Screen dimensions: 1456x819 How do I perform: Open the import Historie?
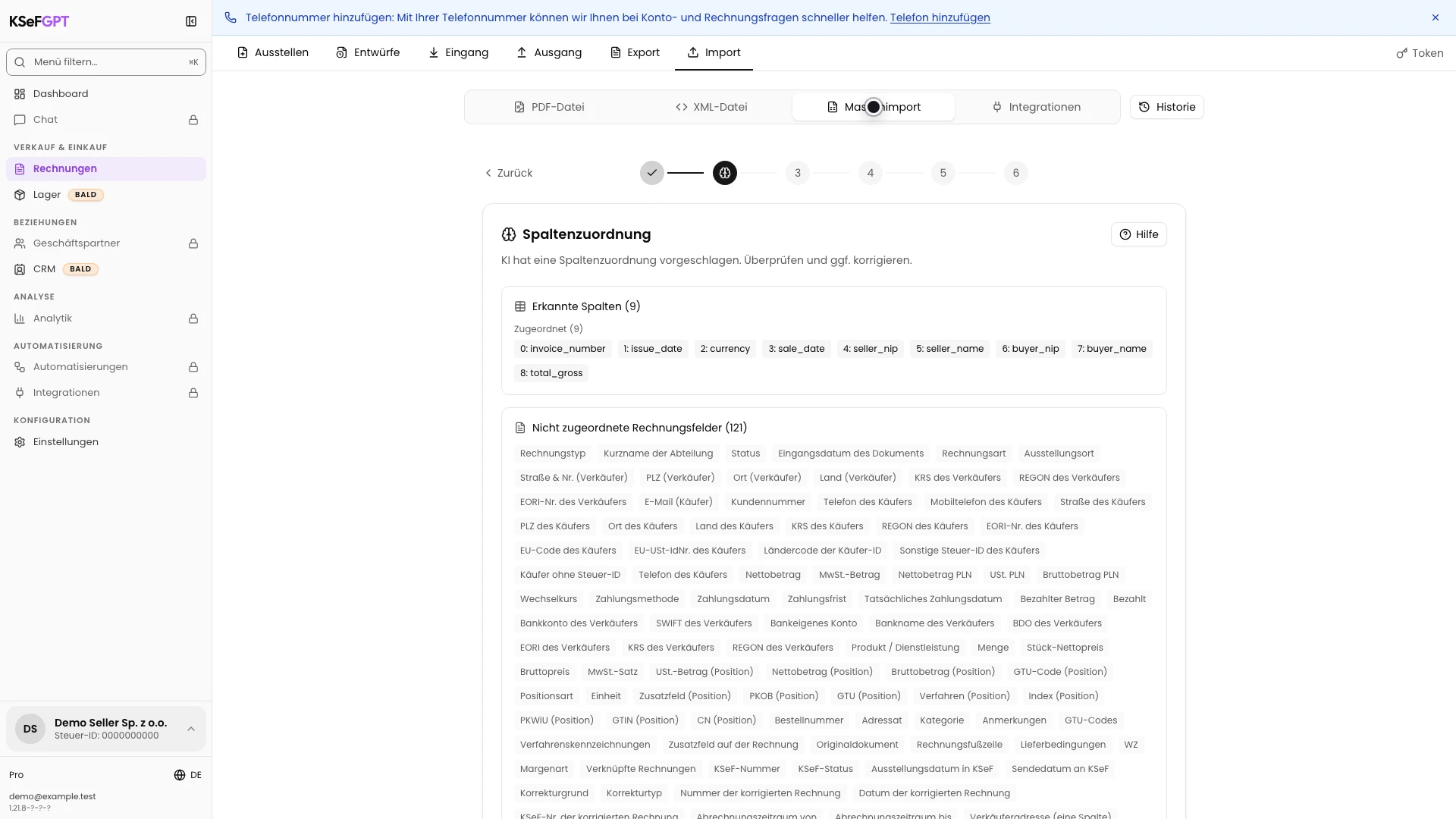(x=1167, y=107)
